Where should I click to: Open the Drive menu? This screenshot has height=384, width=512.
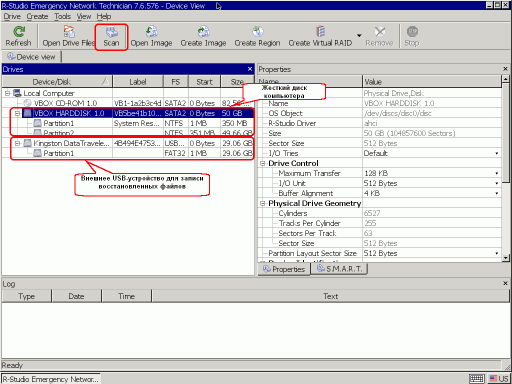coord(12,16)
